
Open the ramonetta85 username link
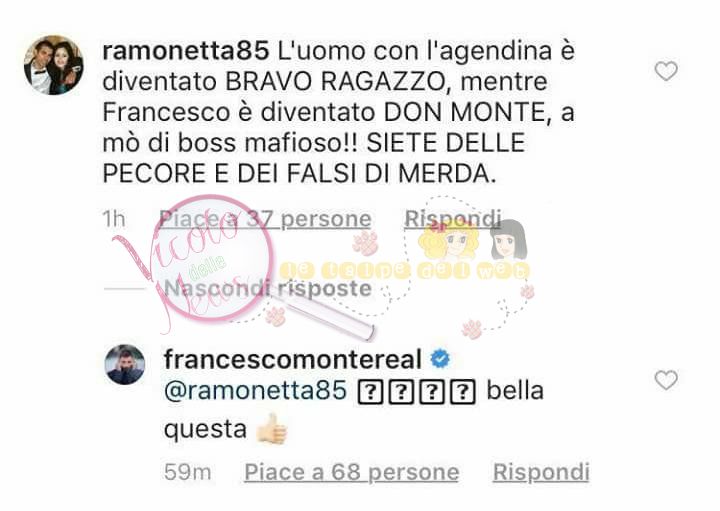point(186,51)
